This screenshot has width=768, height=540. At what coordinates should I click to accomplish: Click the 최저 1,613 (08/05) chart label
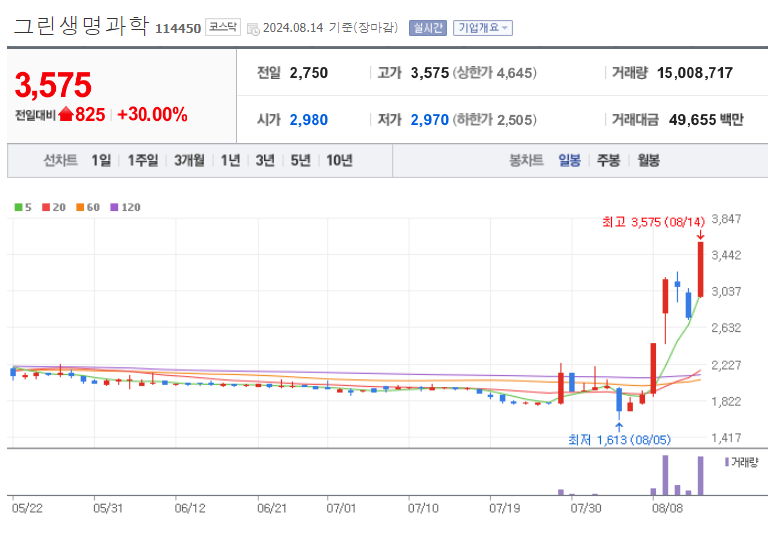coord(619,440)
